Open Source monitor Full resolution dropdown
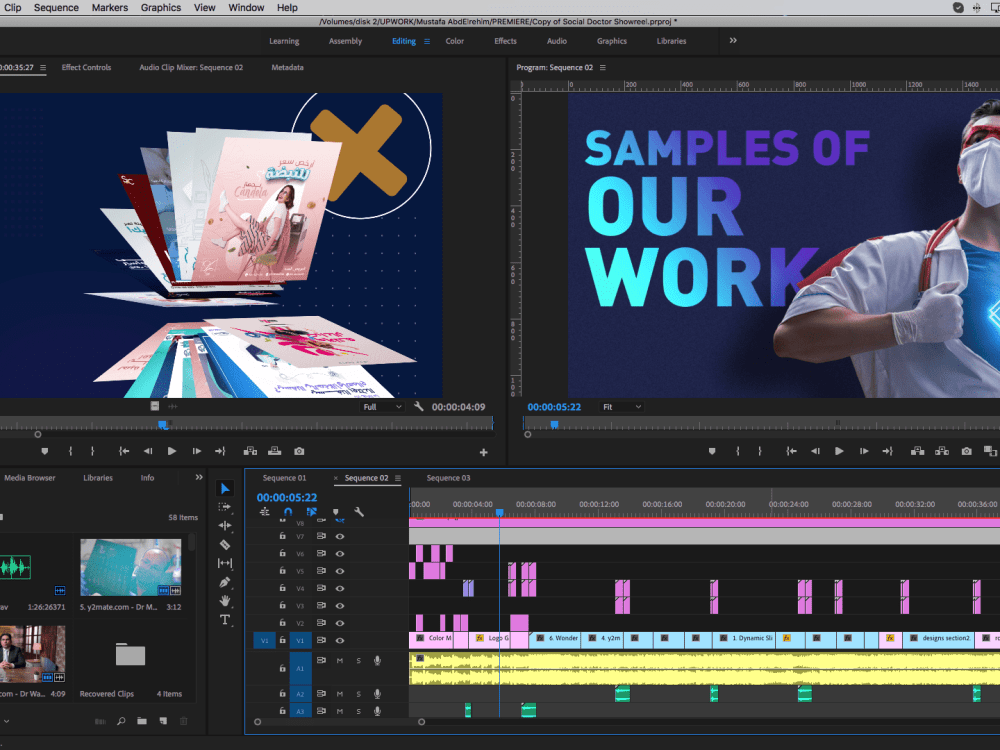This screenshot has height=750, width=1000. click(x=382, y=407)
